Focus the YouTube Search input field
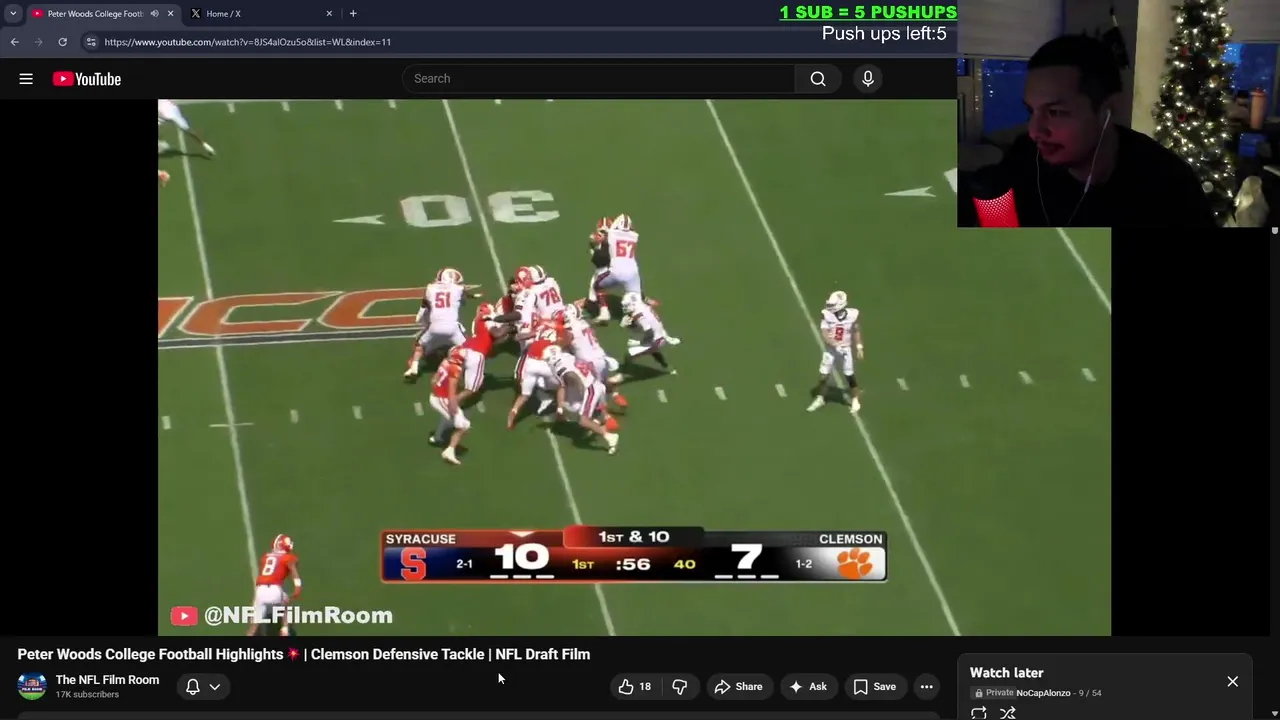1280x720 pixels. point(599,79)
